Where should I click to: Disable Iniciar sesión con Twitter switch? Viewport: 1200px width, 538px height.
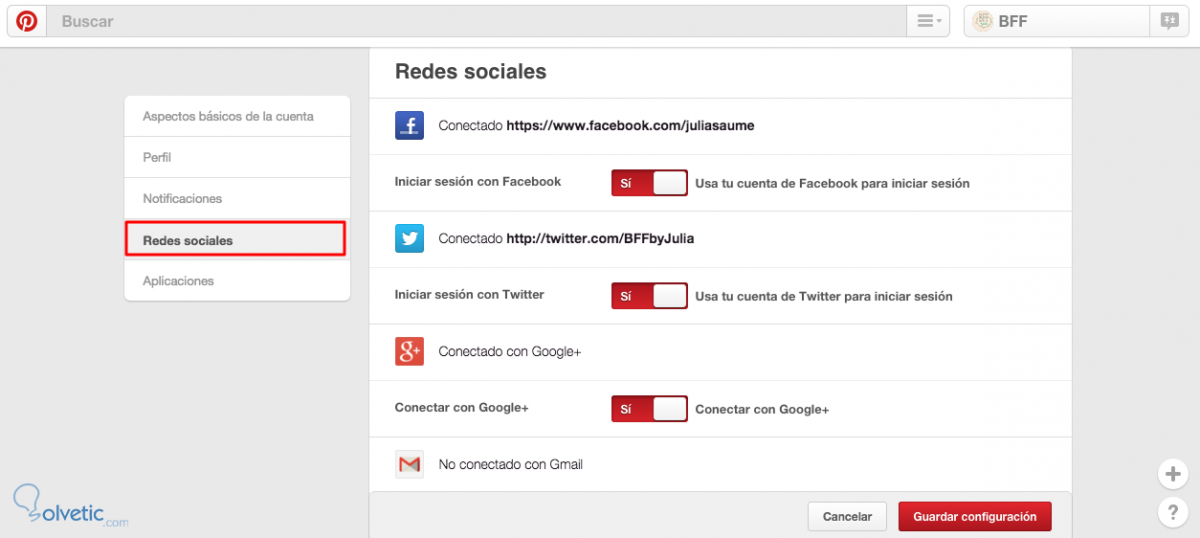[x=650, y=296]
